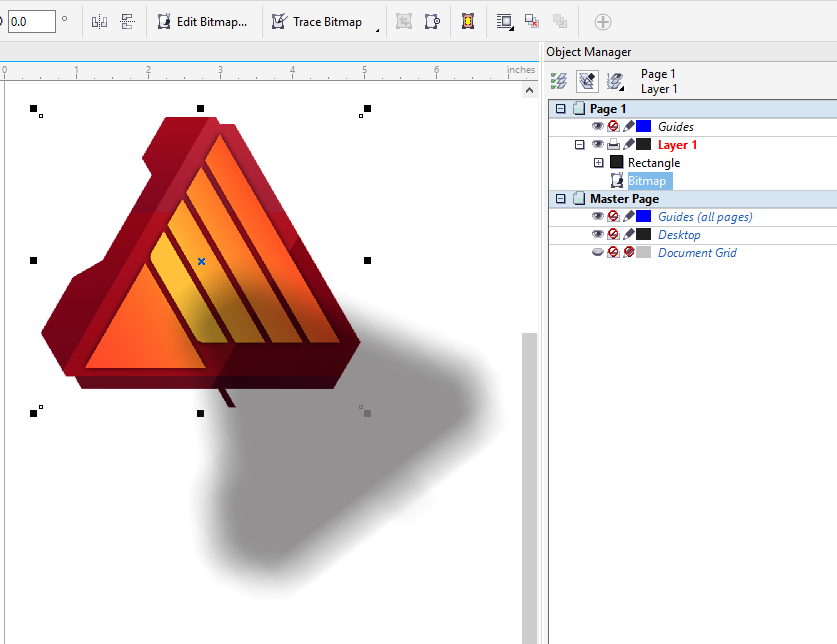Click the Trace Bitmap button
837x644 pixels.
[318, 21]
